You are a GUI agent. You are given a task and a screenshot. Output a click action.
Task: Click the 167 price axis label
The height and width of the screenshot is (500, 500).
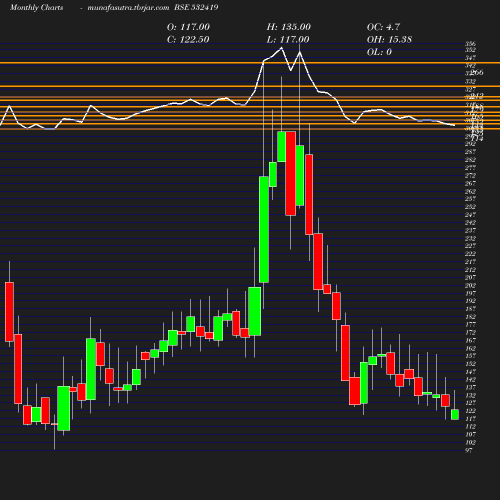tap(470, 340)
